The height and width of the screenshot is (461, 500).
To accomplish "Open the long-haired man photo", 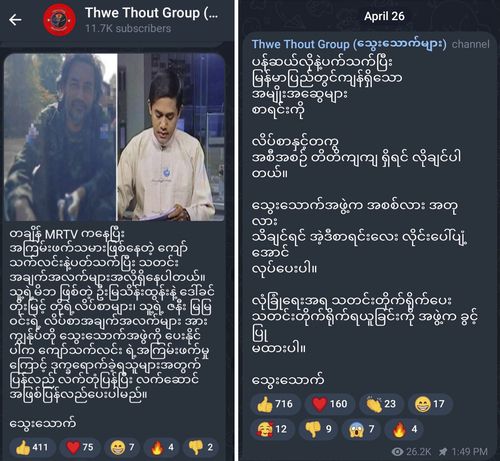I will pos(60,137).
